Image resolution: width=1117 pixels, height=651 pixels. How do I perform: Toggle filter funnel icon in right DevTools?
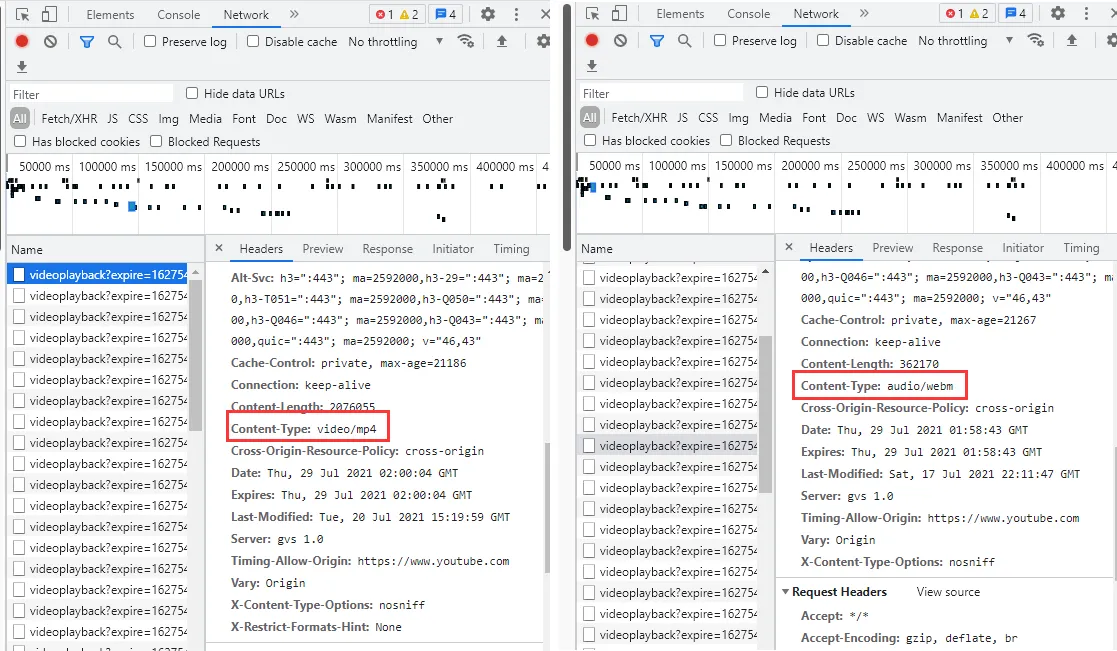pos(657,41)
